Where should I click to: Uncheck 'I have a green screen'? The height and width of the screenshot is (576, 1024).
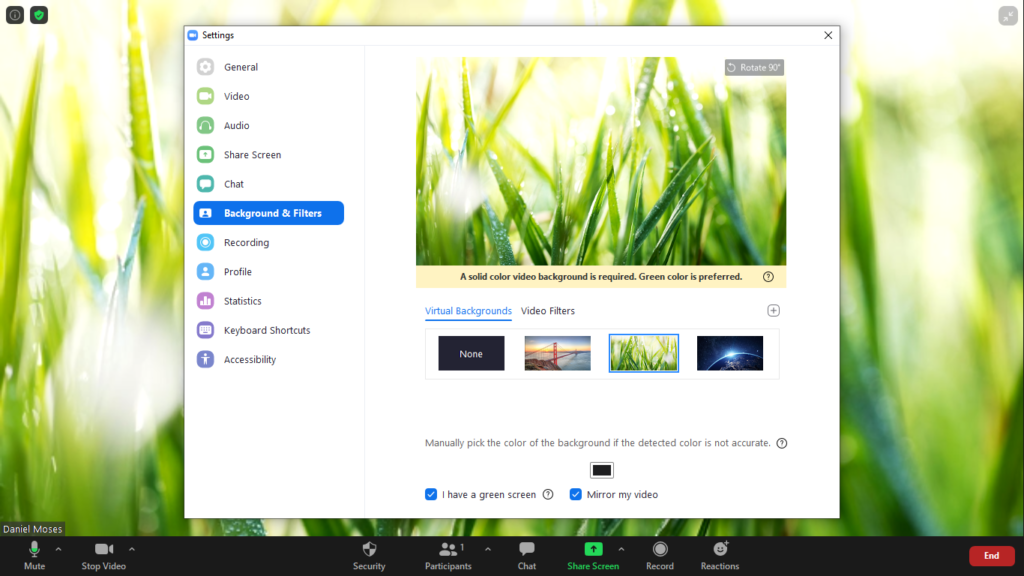point(431,494)
